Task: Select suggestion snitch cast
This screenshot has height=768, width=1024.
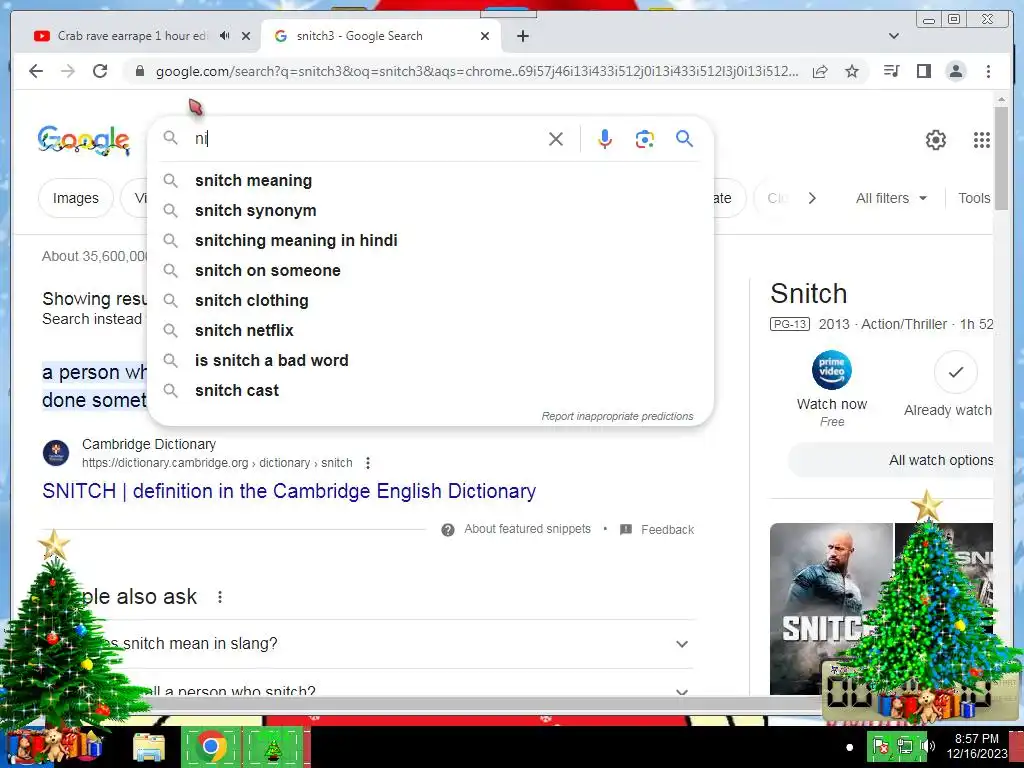Action: (431, 391)
